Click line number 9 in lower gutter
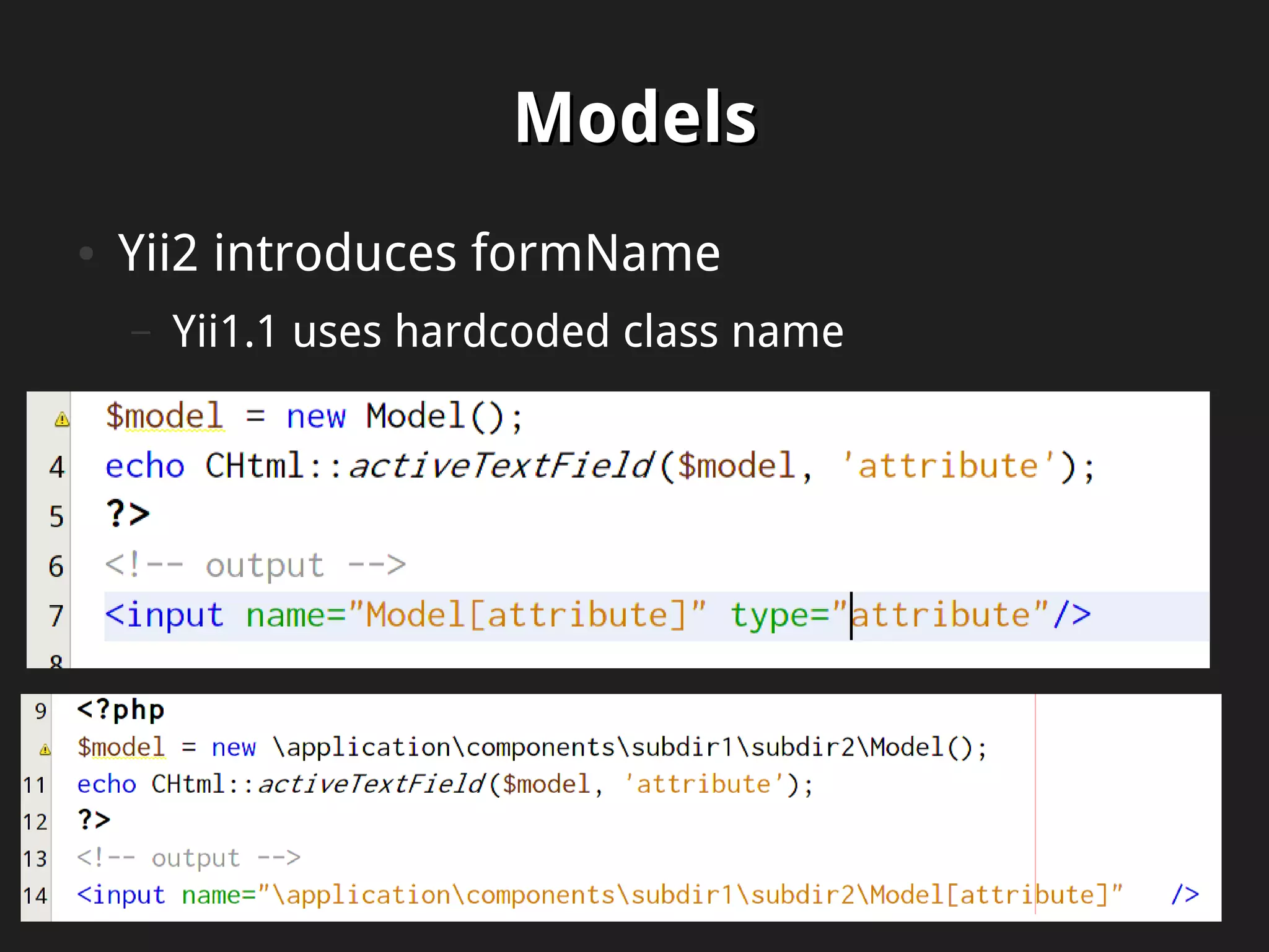 pyautogui.click(x=40, y=711)
